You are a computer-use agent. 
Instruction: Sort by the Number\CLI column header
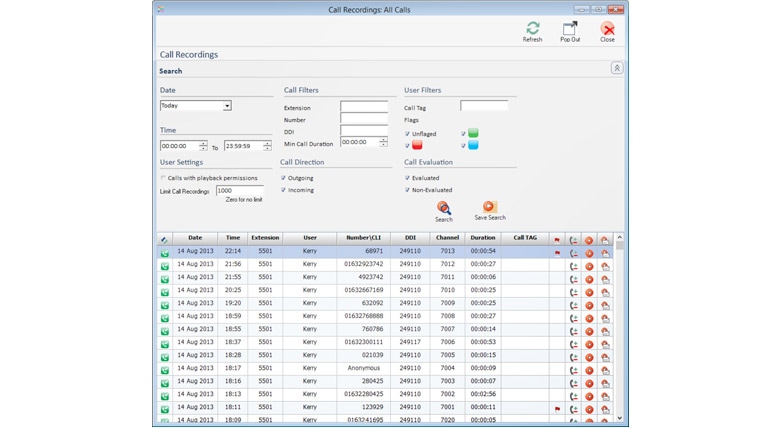[363, 238]
